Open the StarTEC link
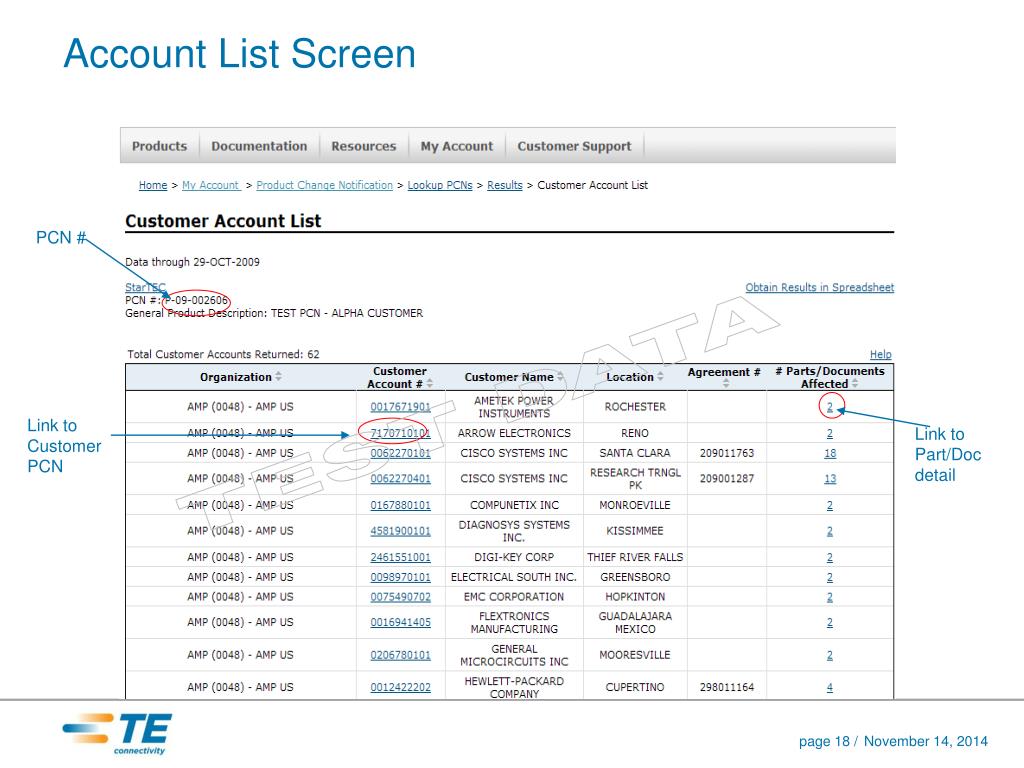 click(x=145, y=287)
